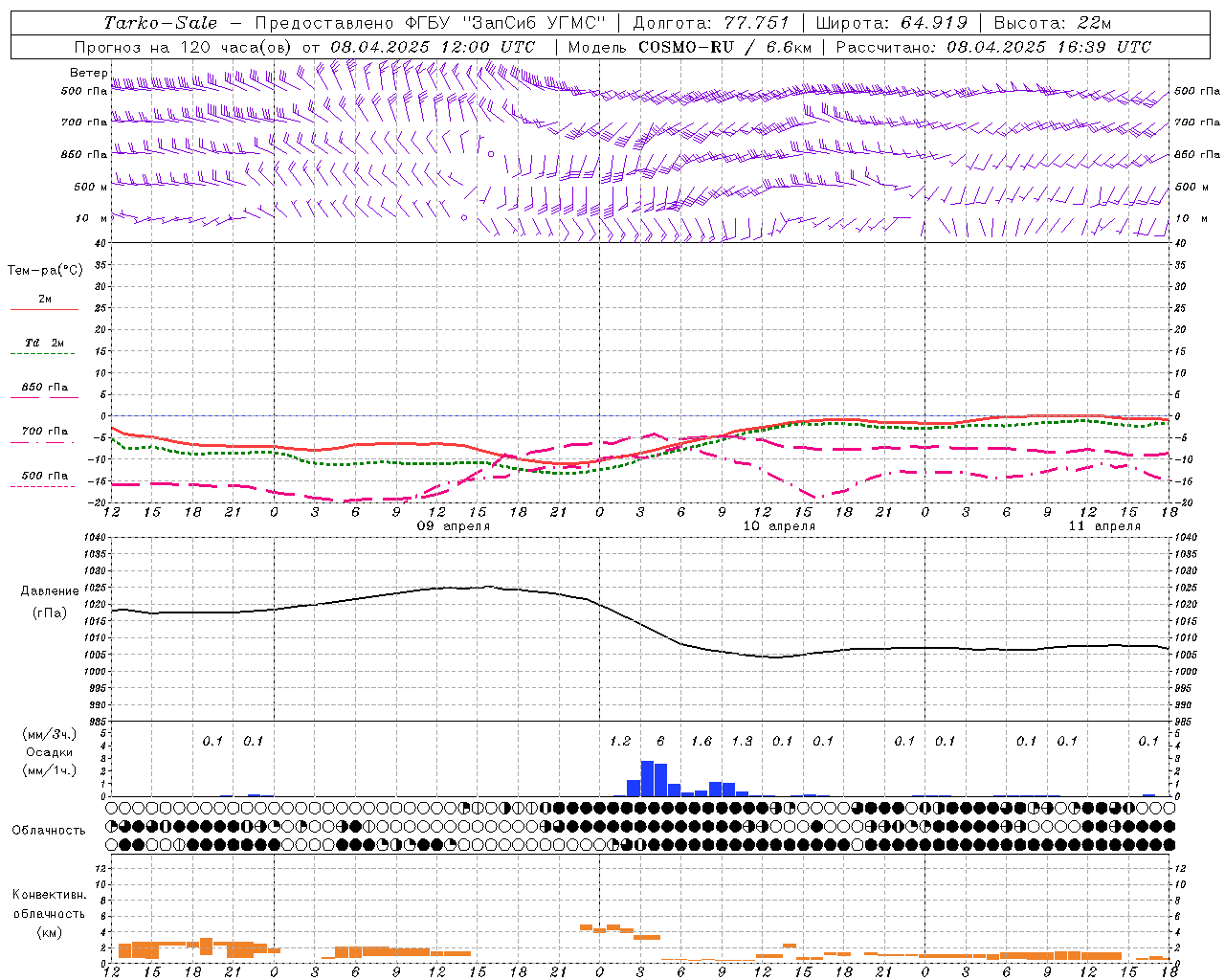Click the model name "COSMO-RU / 6.6км"

coord(725,47)
